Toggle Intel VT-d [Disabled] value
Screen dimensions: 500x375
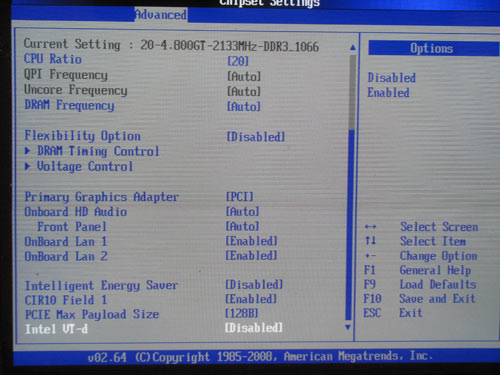point(254,327)
